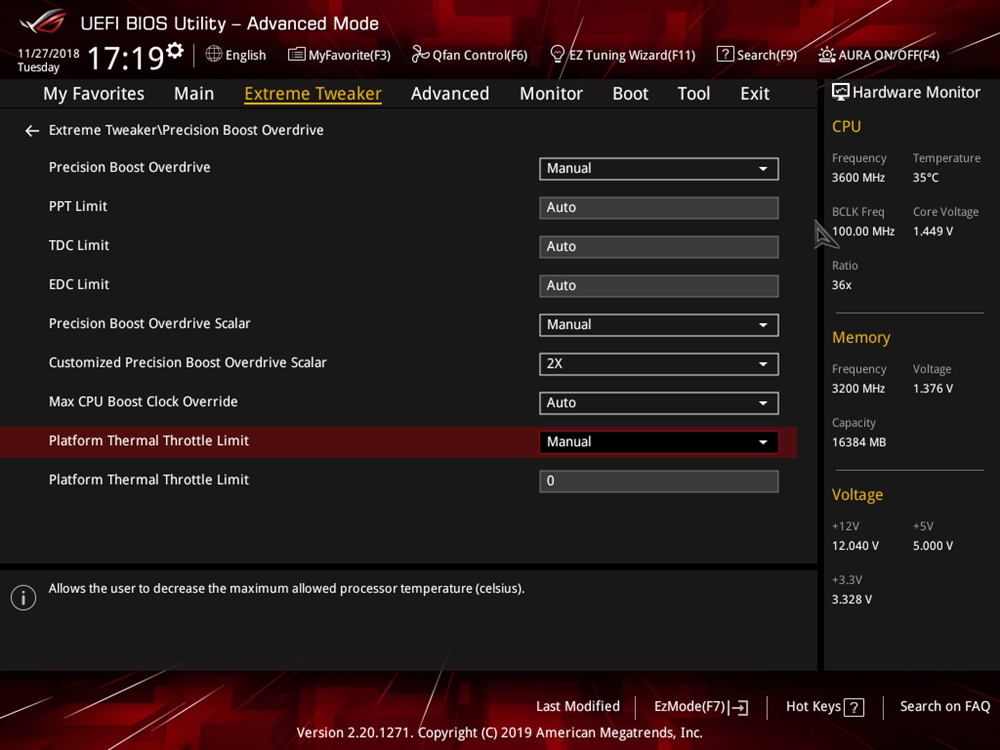Click the PPT Limit Auto field
1000x750 pixels.
click(659, 208)
